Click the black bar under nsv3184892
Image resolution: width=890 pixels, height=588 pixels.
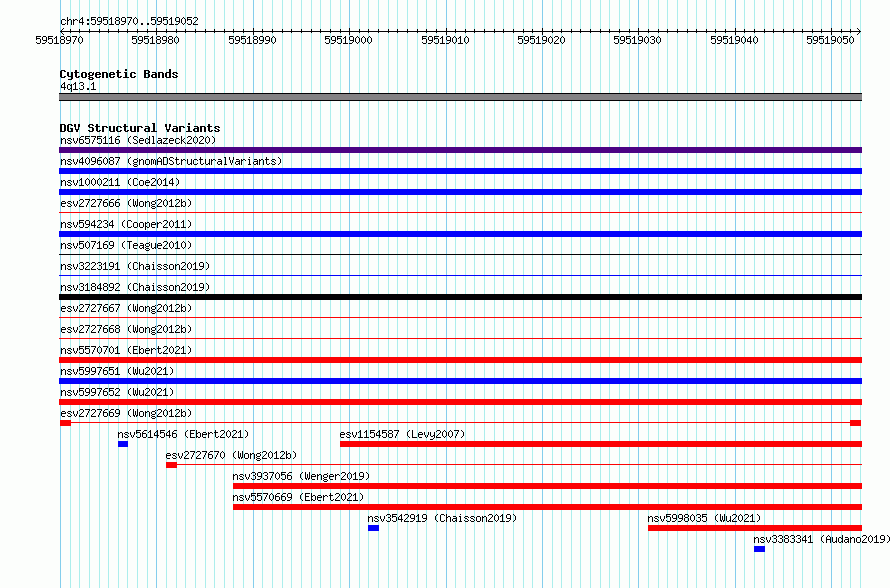coord(460,297)
